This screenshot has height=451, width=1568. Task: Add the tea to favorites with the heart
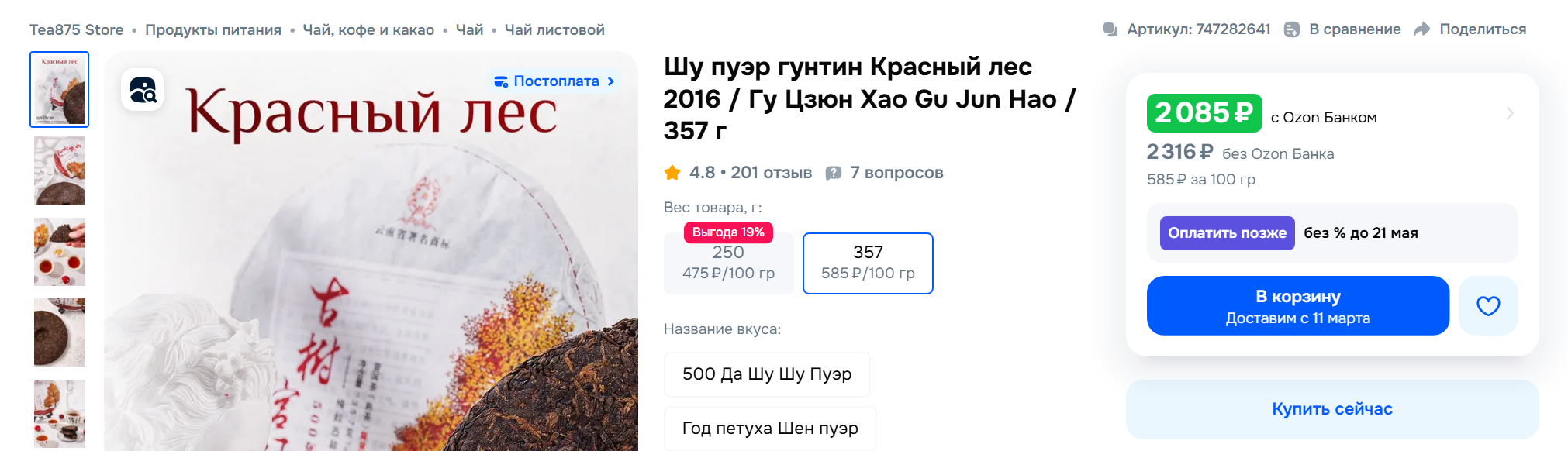(x=1488, y=306)
